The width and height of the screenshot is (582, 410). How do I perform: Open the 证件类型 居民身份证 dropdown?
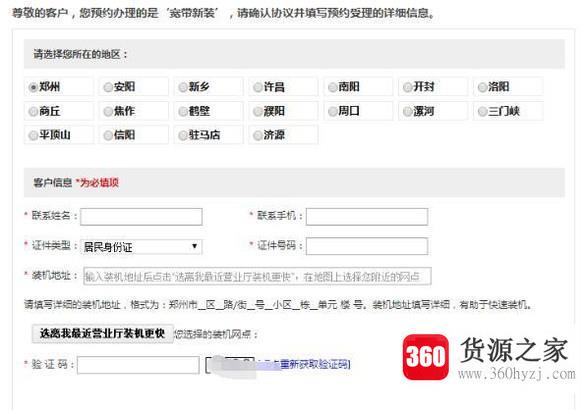click(x=141, y=247)
